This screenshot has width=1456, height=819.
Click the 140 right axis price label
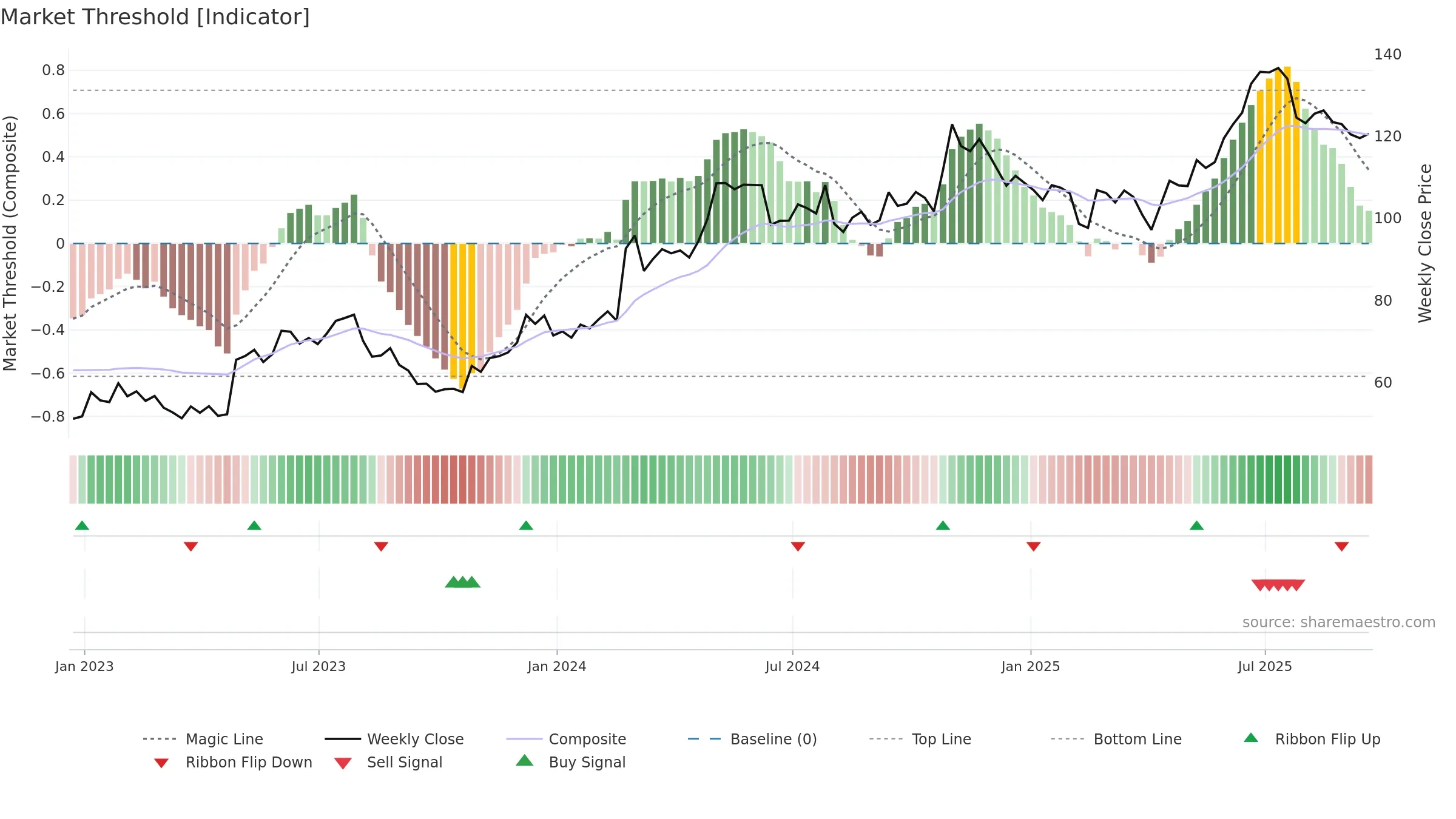[x=1388, y=55]
